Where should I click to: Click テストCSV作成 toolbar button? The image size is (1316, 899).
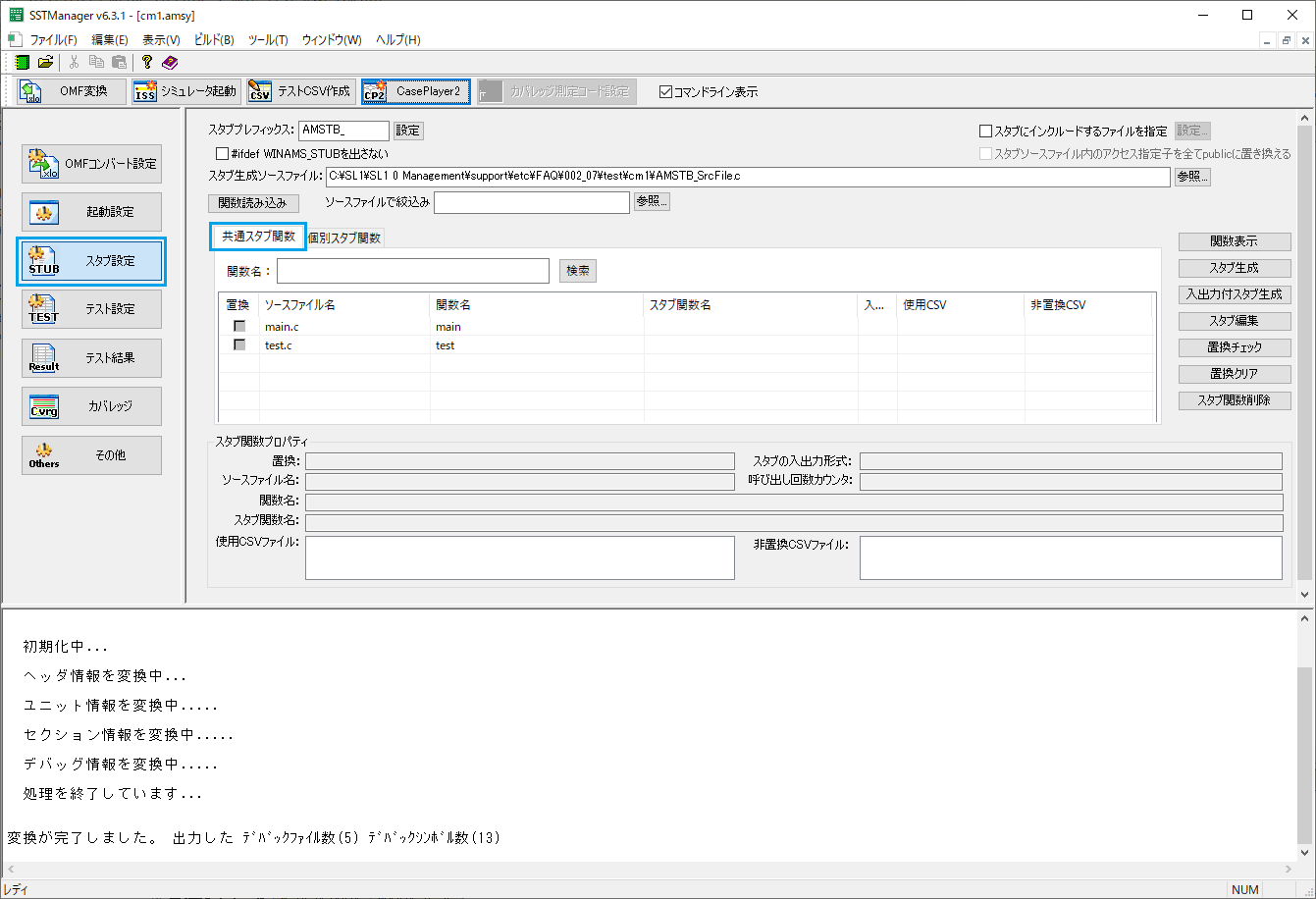tap(300, 91)
